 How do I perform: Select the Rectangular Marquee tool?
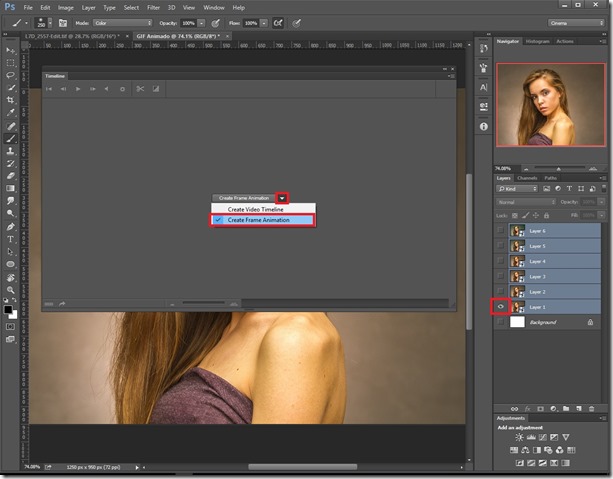(x=10, y=63)
